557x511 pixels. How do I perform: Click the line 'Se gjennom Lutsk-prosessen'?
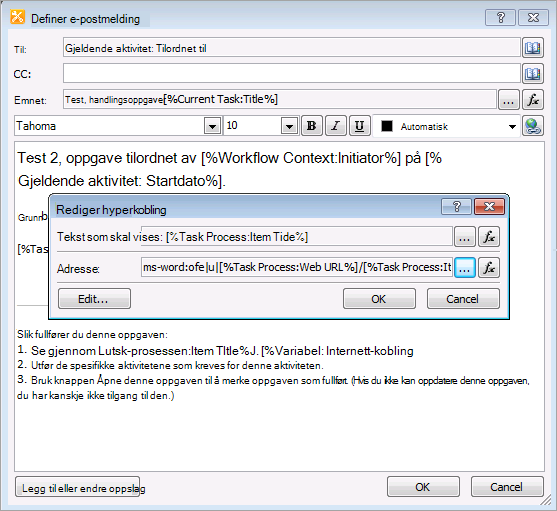(x=111, y=351)
